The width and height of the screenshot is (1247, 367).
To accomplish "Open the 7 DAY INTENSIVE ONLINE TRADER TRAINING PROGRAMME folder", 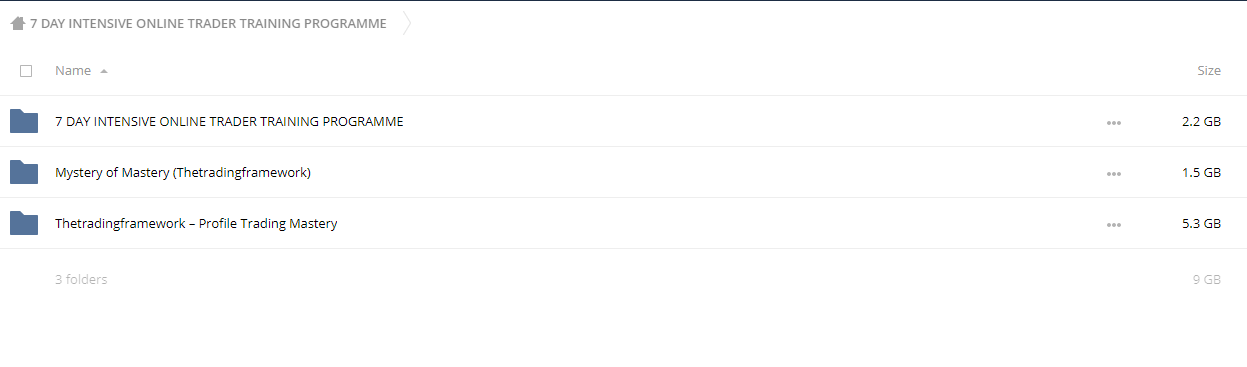I will 229,122.
